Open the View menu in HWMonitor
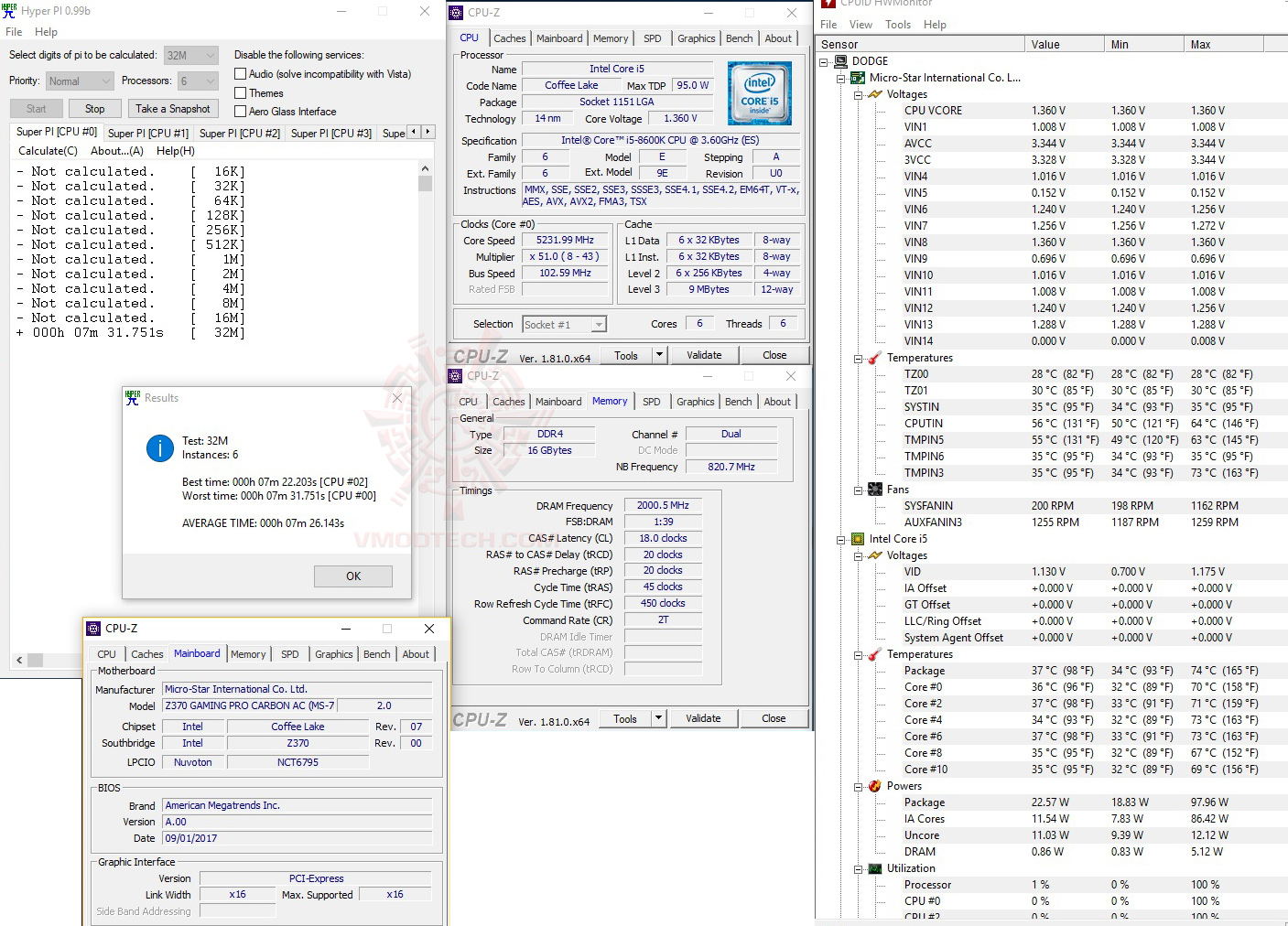The height and width of the screenshot is (926, 1288). pos(860,24)
